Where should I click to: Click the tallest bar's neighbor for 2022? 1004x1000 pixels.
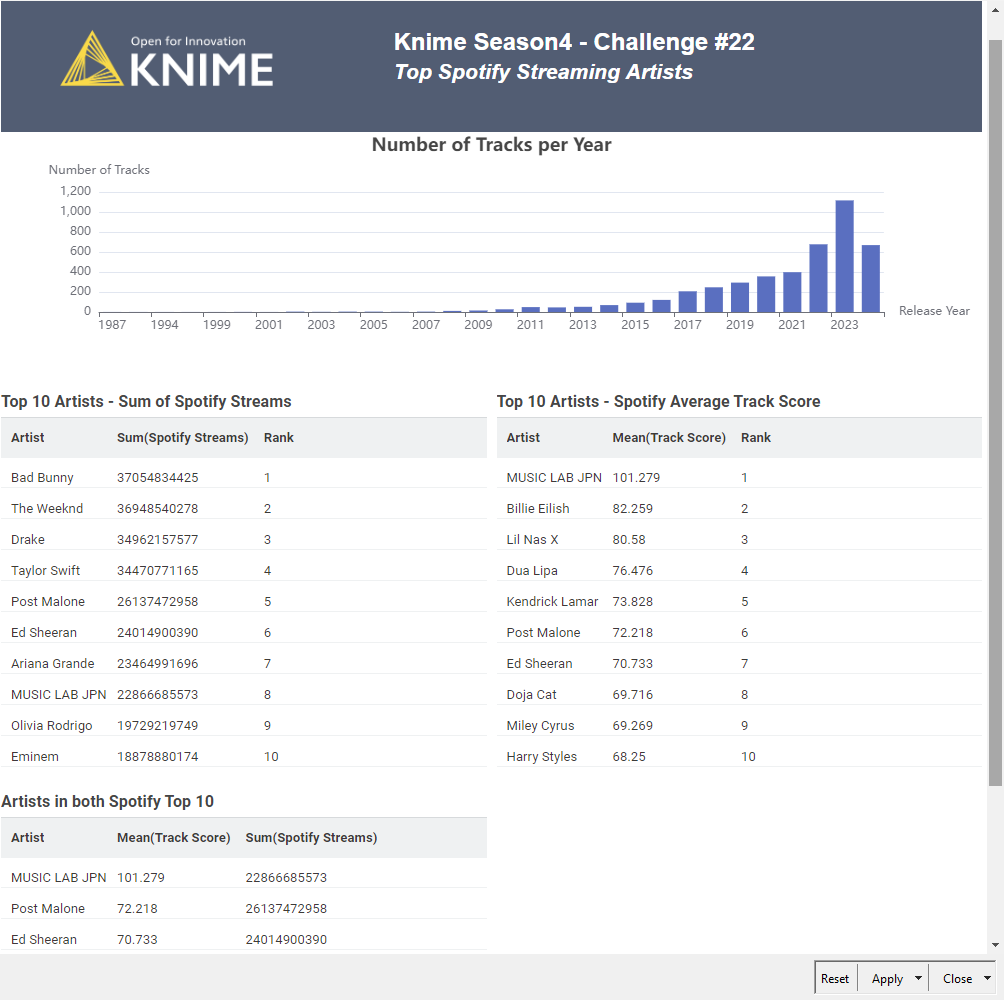[818, 278]
